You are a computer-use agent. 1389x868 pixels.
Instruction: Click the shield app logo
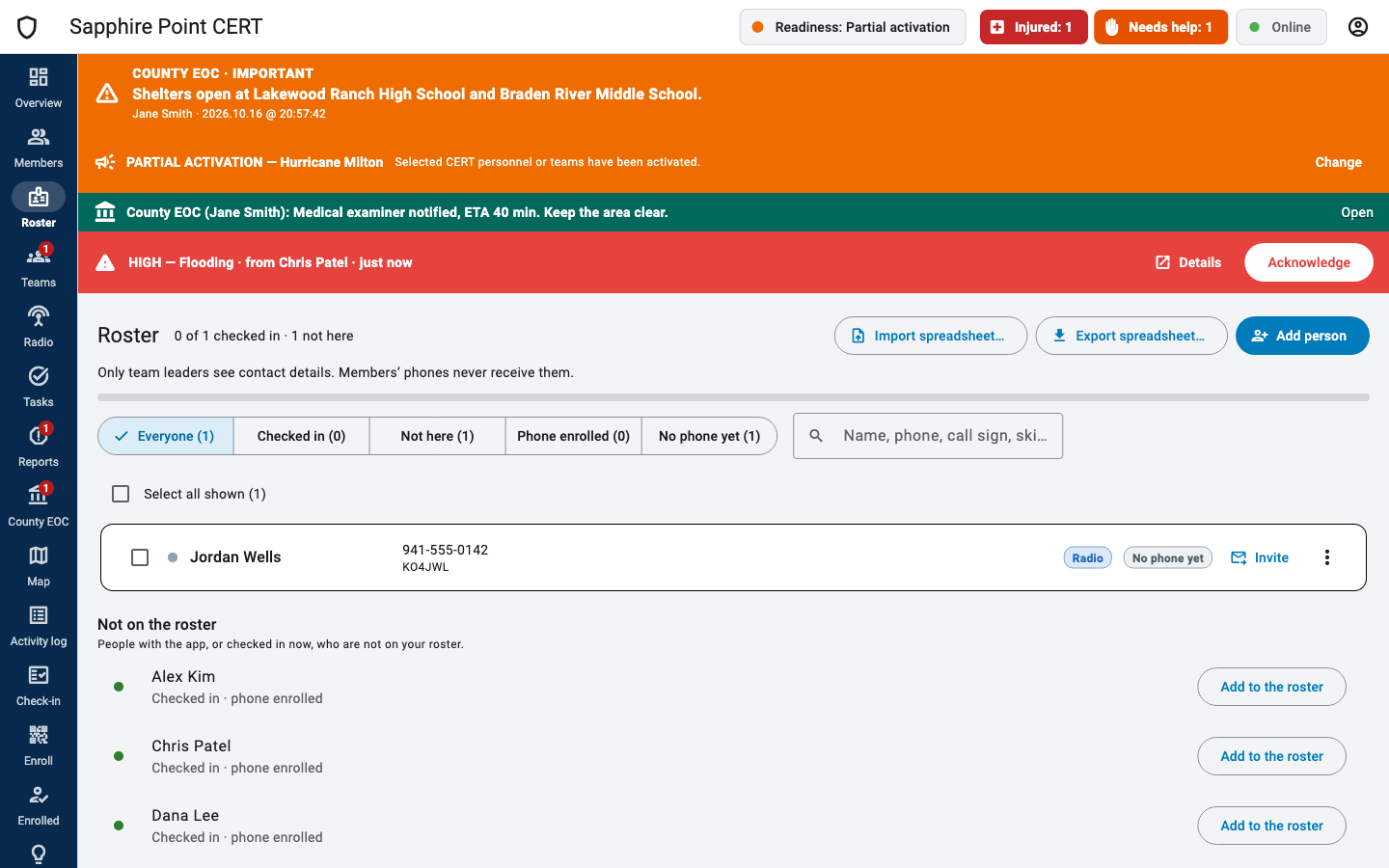[x=27, y=27]
